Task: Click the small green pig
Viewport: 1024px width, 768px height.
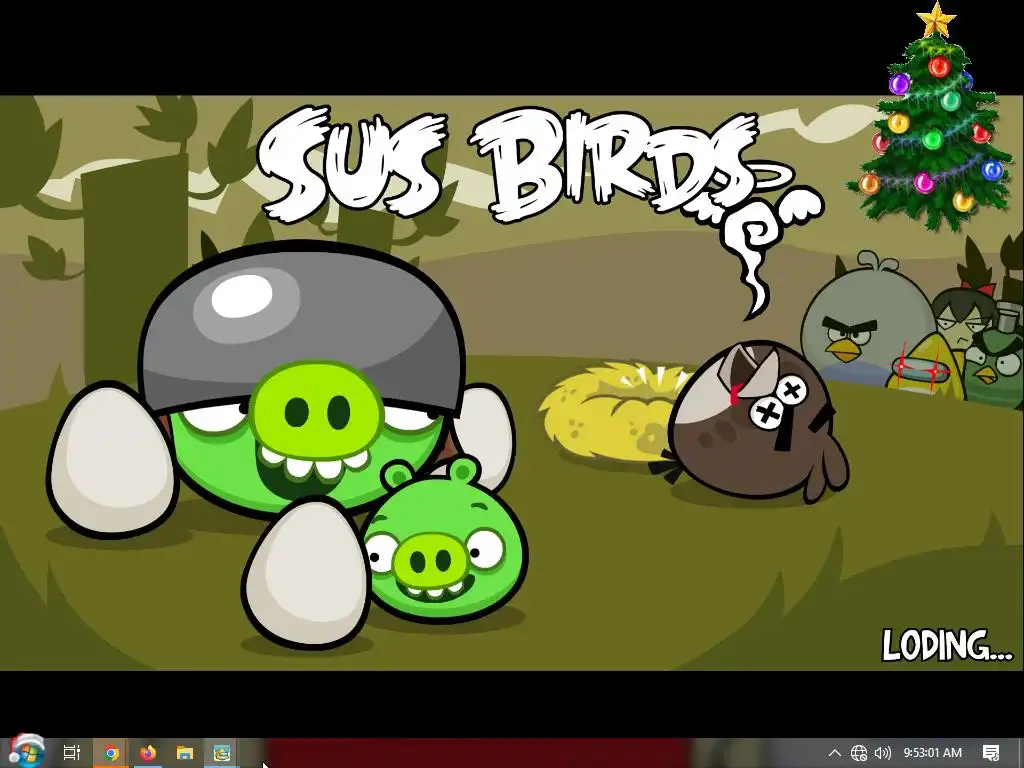Action: tap(445, 541)
